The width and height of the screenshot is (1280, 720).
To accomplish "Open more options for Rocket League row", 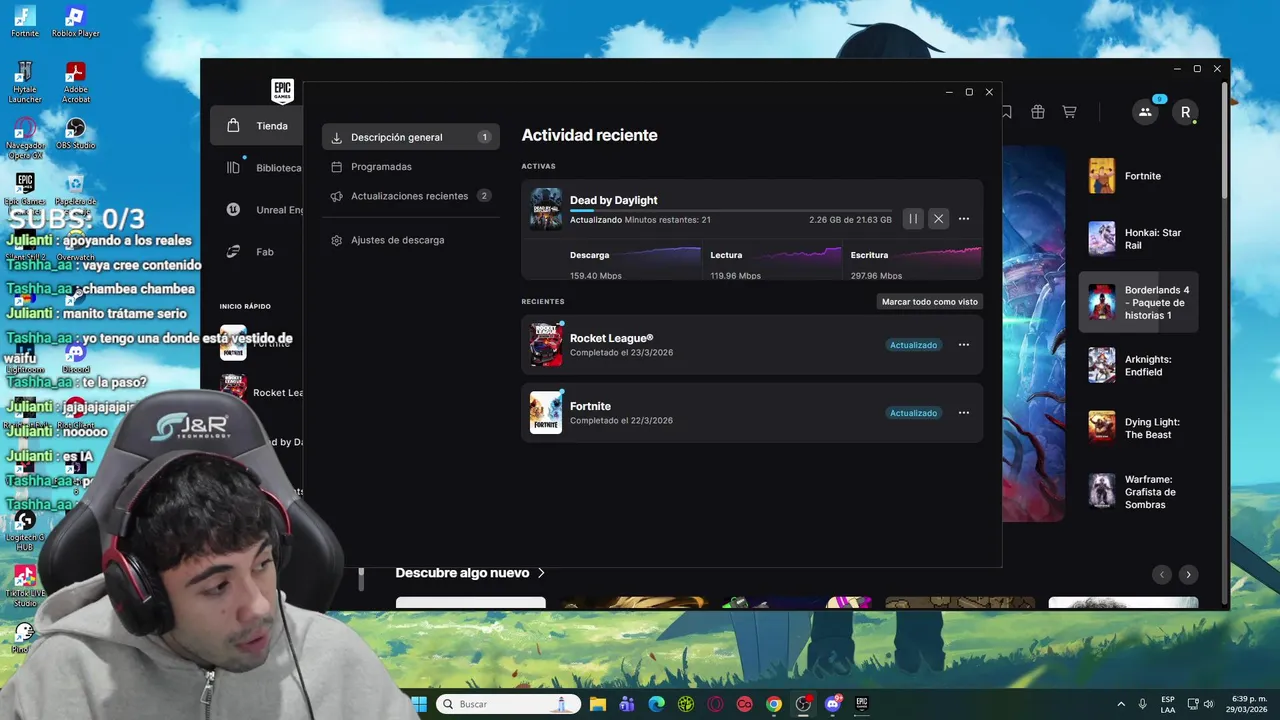I will click(964, 345).
